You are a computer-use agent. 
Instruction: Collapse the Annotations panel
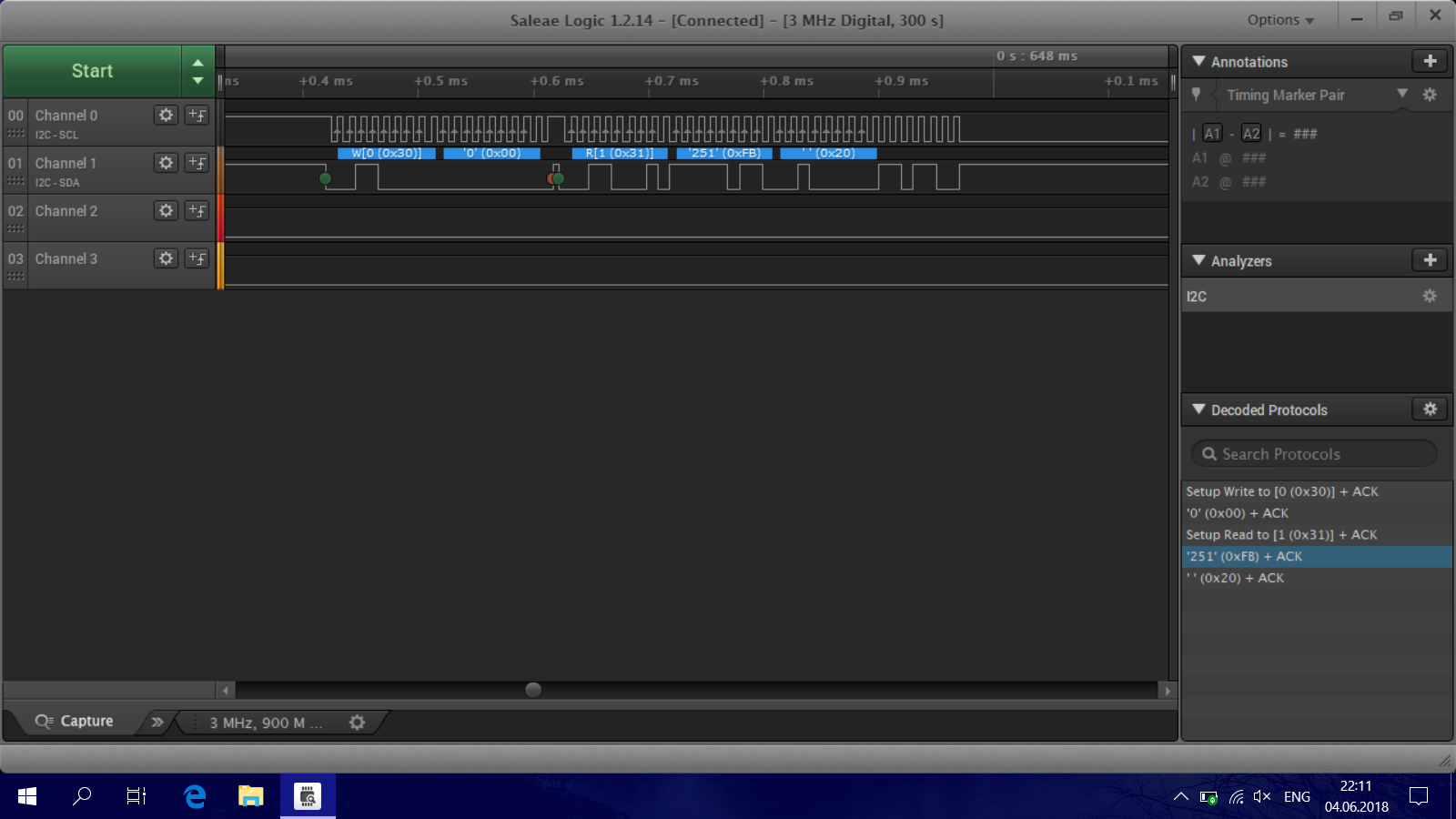1198,61
